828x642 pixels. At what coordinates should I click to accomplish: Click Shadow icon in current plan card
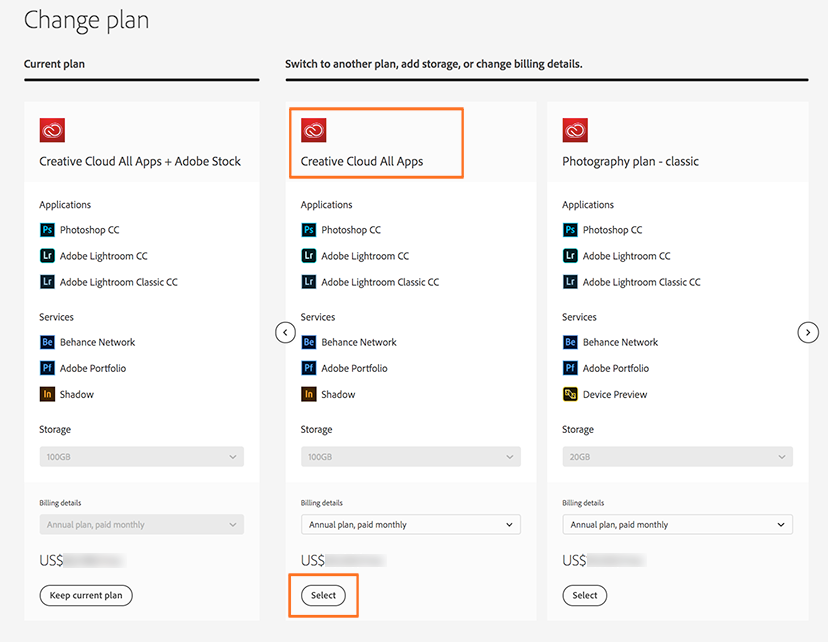(48, 394)
